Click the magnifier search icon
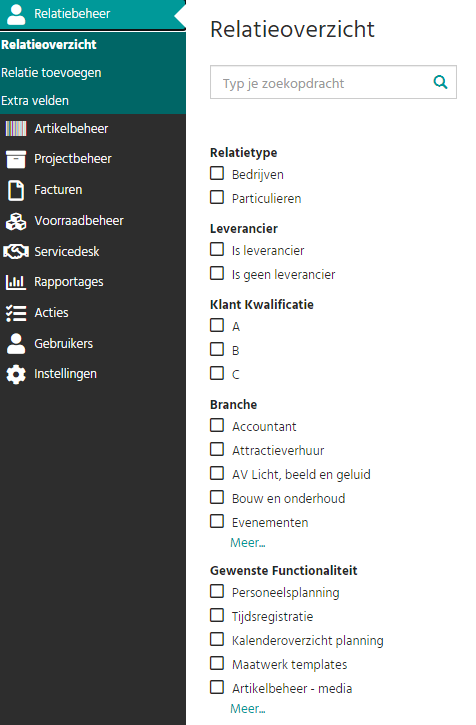Screen dimensions: 476x725 440,82
